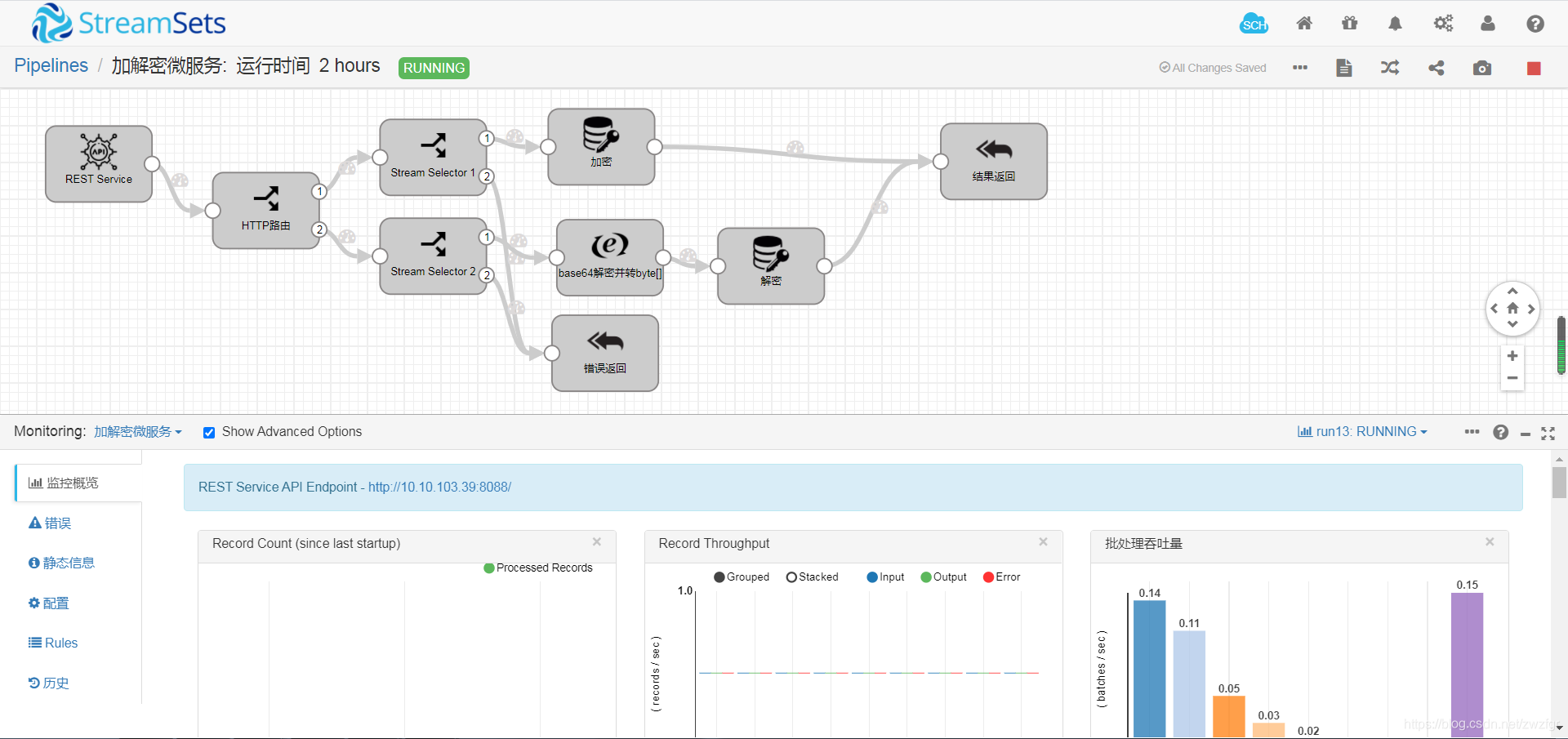Select the 加密 stage
This screenshot has height=739, width=1568.
601,147
